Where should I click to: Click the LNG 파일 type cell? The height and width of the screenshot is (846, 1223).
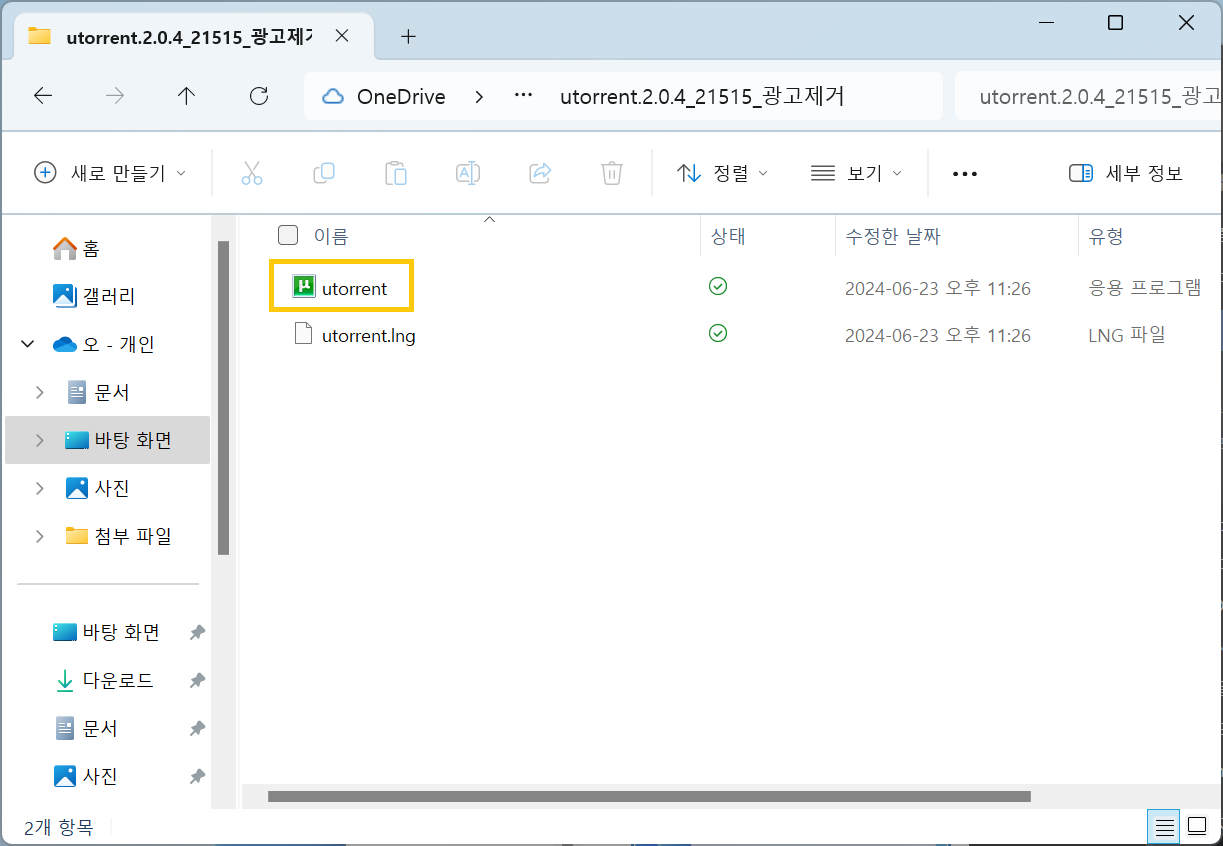1127,335
